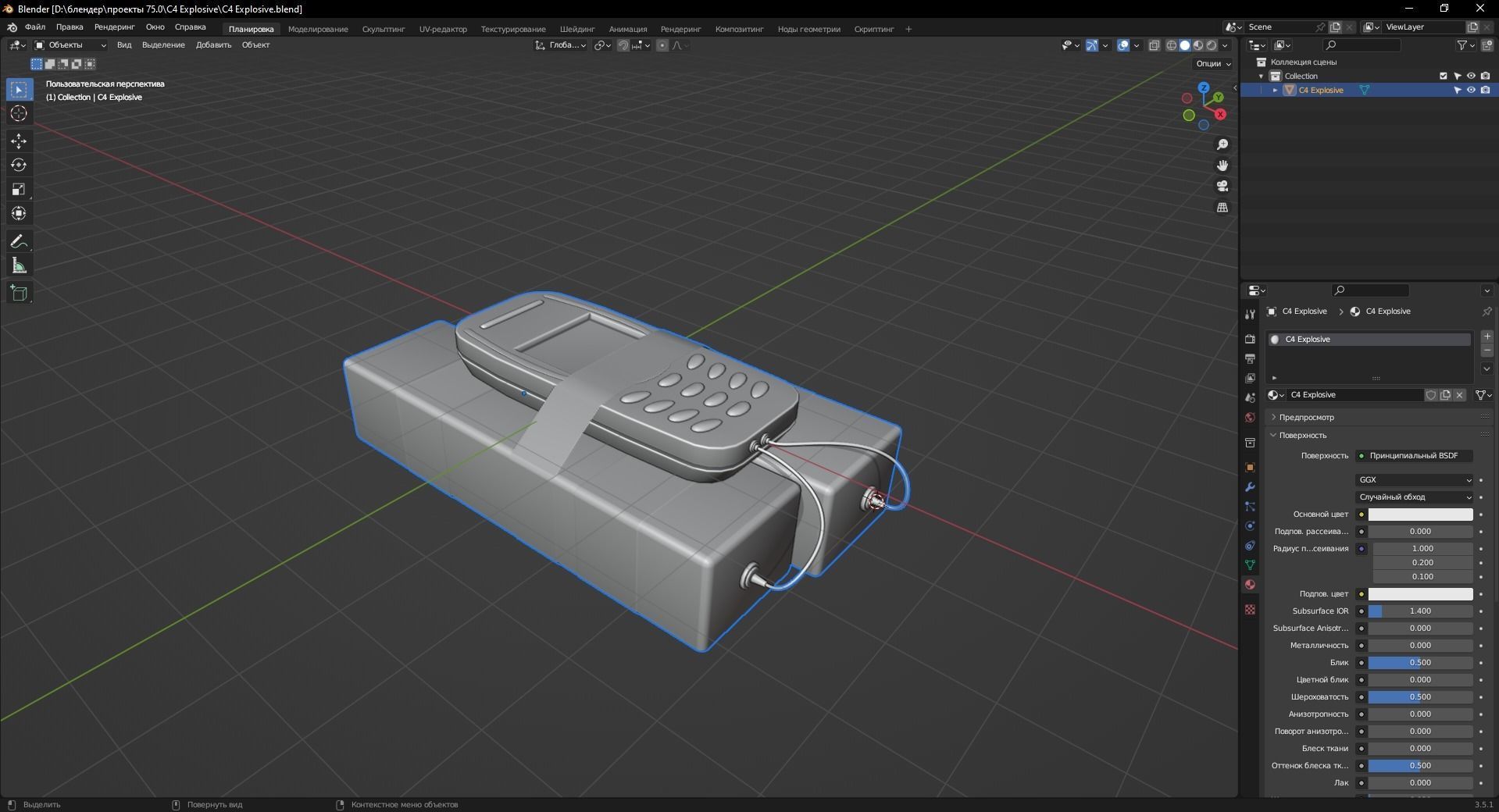Uncheck the Collection checkbox in outliner
The image size is (1499, 812).
(x=1441, y=76)
